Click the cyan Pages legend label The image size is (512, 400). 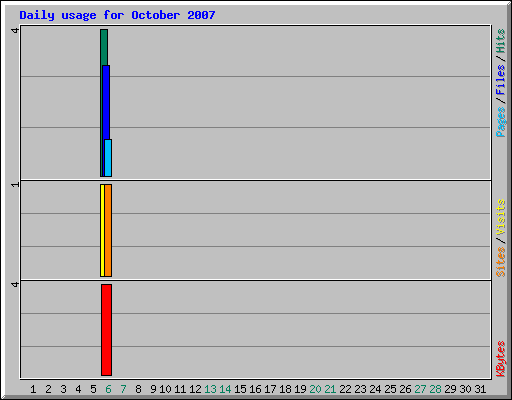tap(501, 122)
